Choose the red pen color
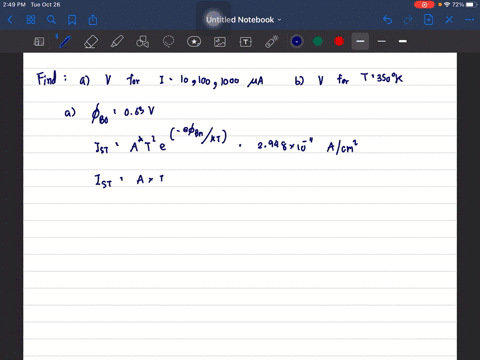 click(x=339, y=41)
